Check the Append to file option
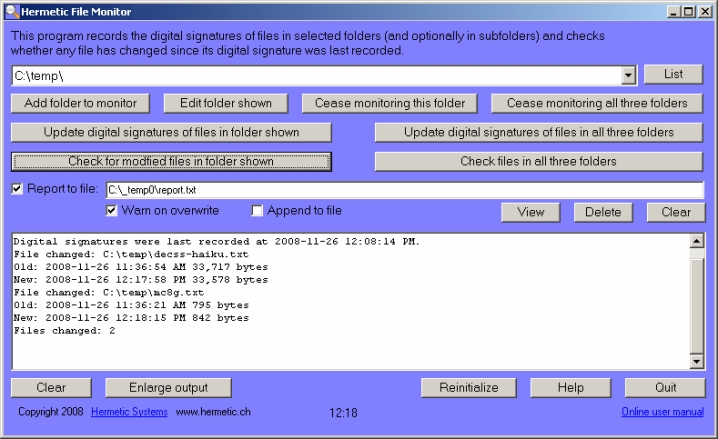The height and width of the screenshot is (439, 718). pos(257,211)
